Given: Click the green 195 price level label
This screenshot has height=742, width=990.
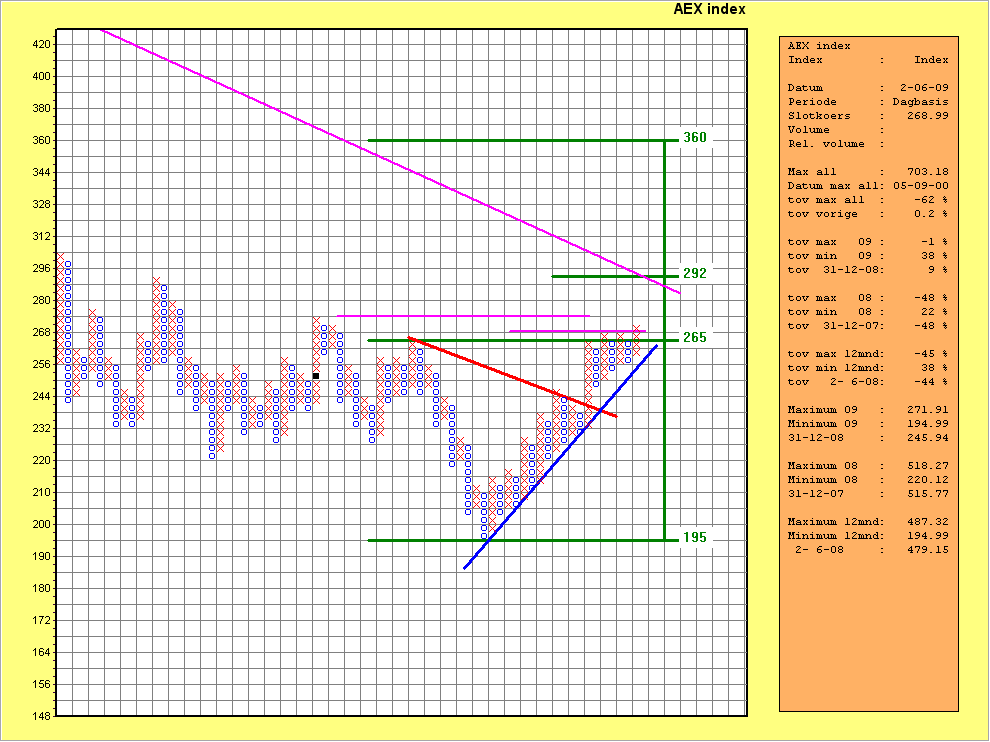Looking at the screenshot, I should click(x=694, y=537).
